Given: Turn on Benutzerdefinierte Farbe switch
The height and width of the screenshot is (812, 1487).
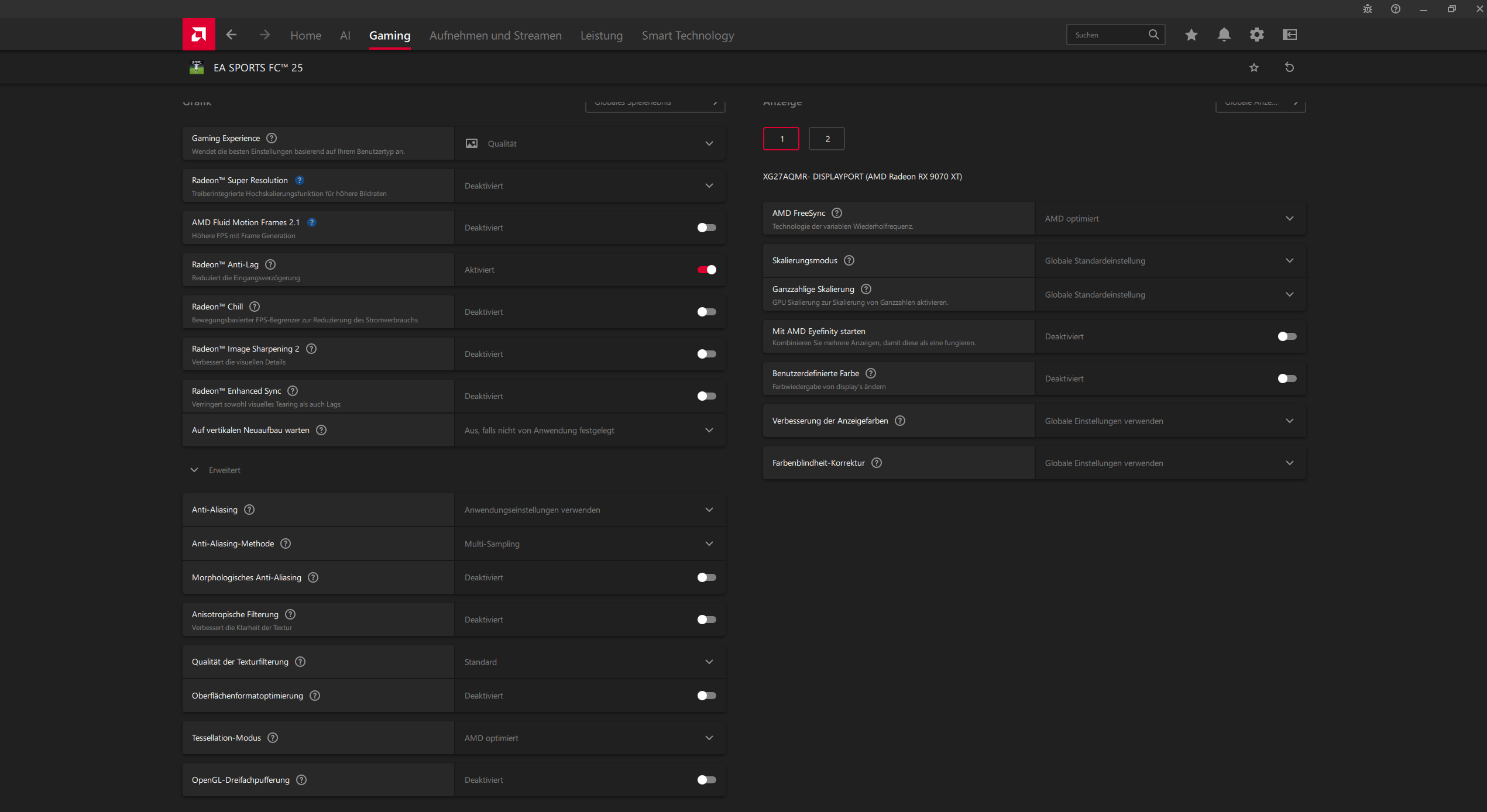Looking at the screenshot, I should [x=1287, y=379].
